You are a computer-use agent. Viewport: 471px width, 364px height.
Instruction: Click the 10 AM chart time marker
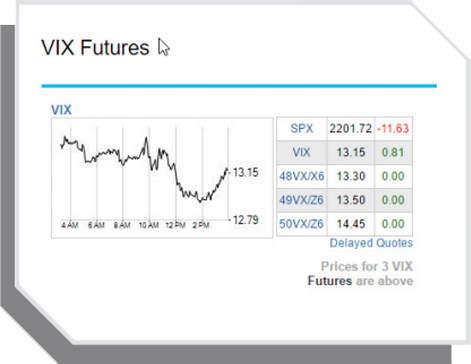tap(149, 225)
